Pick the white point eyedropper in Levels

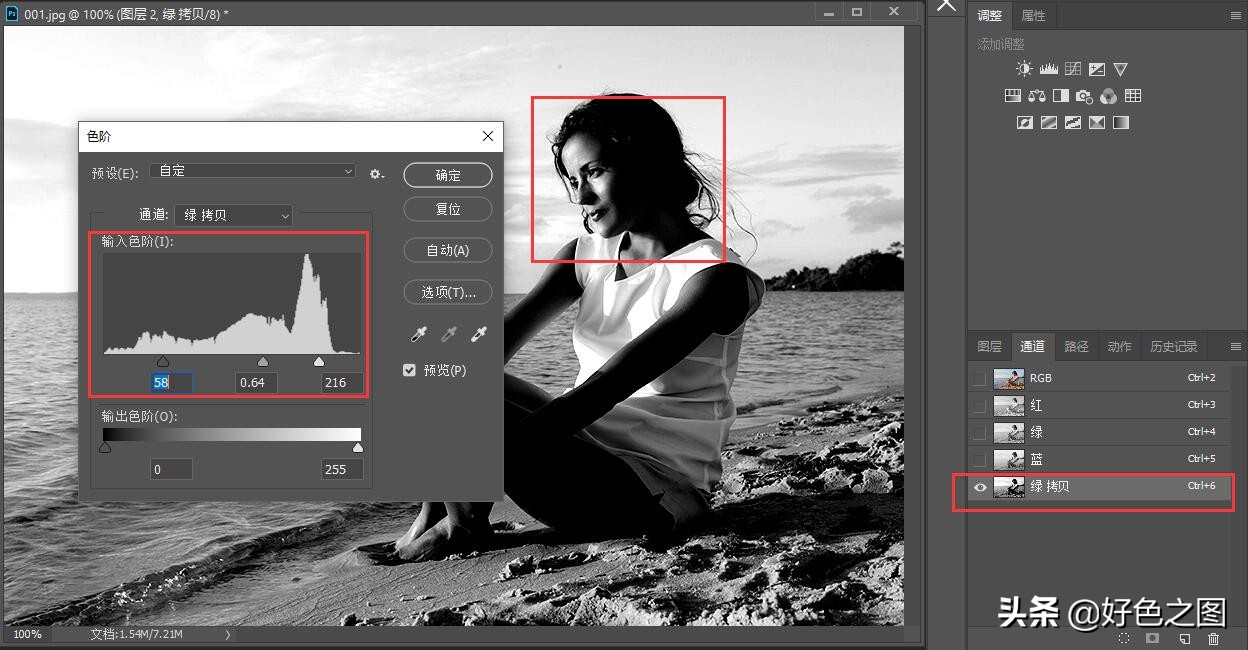(x=479, y=335)
